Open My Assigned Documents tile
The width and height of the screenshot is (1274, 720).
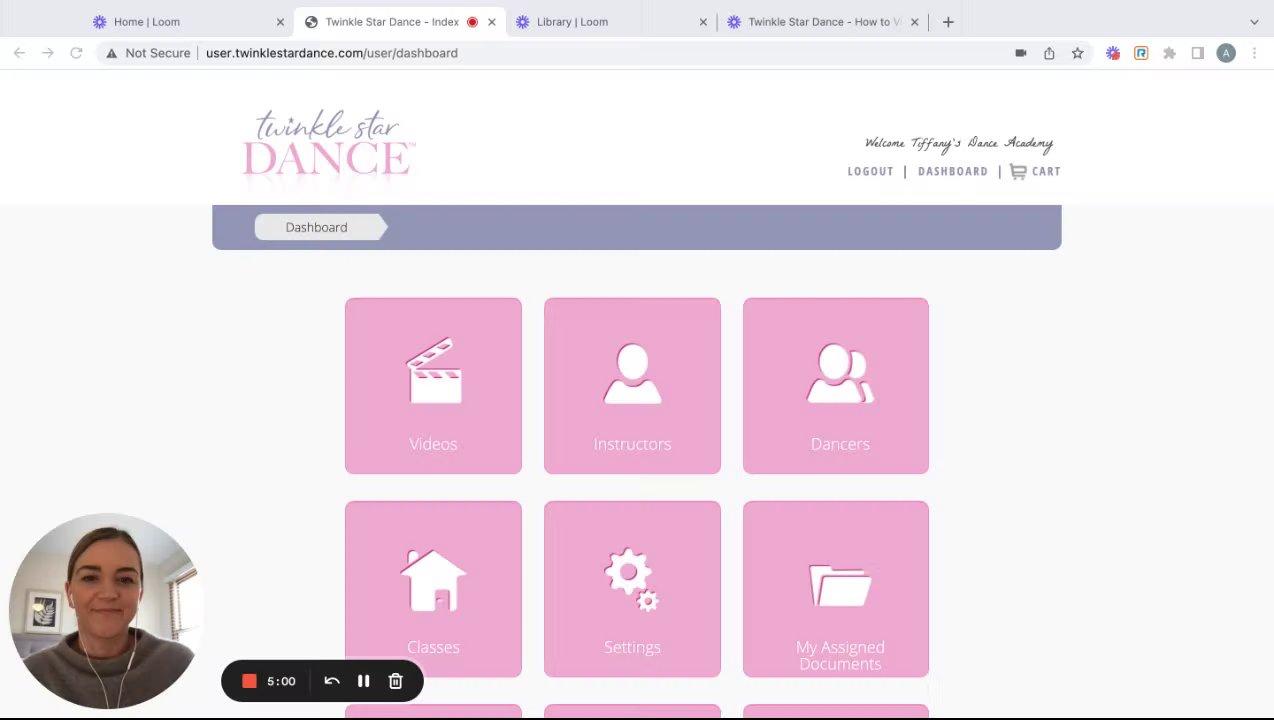tap(836, 589)
